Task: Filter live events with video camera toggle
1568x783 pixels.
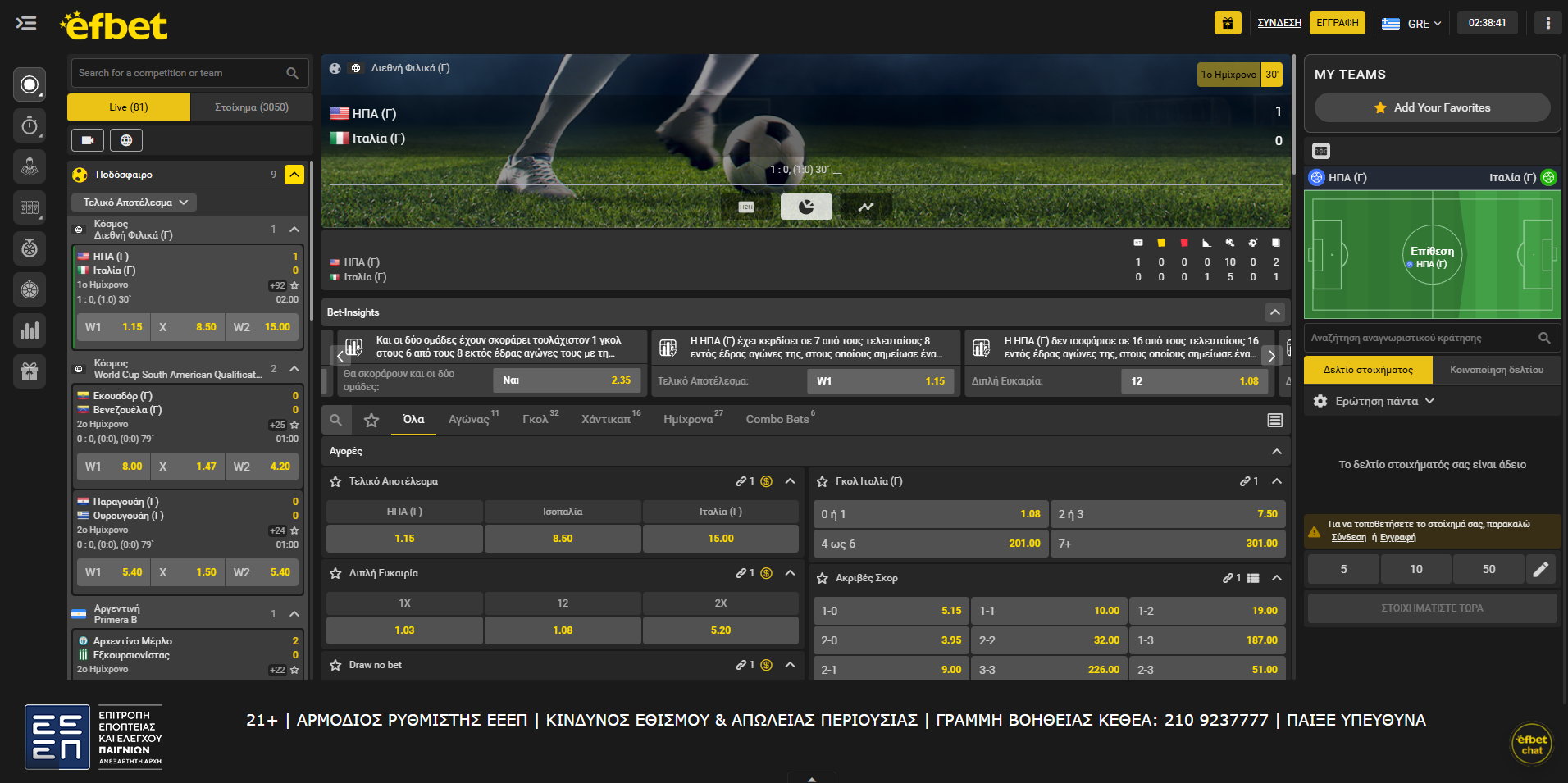Action: pos(88,140)
